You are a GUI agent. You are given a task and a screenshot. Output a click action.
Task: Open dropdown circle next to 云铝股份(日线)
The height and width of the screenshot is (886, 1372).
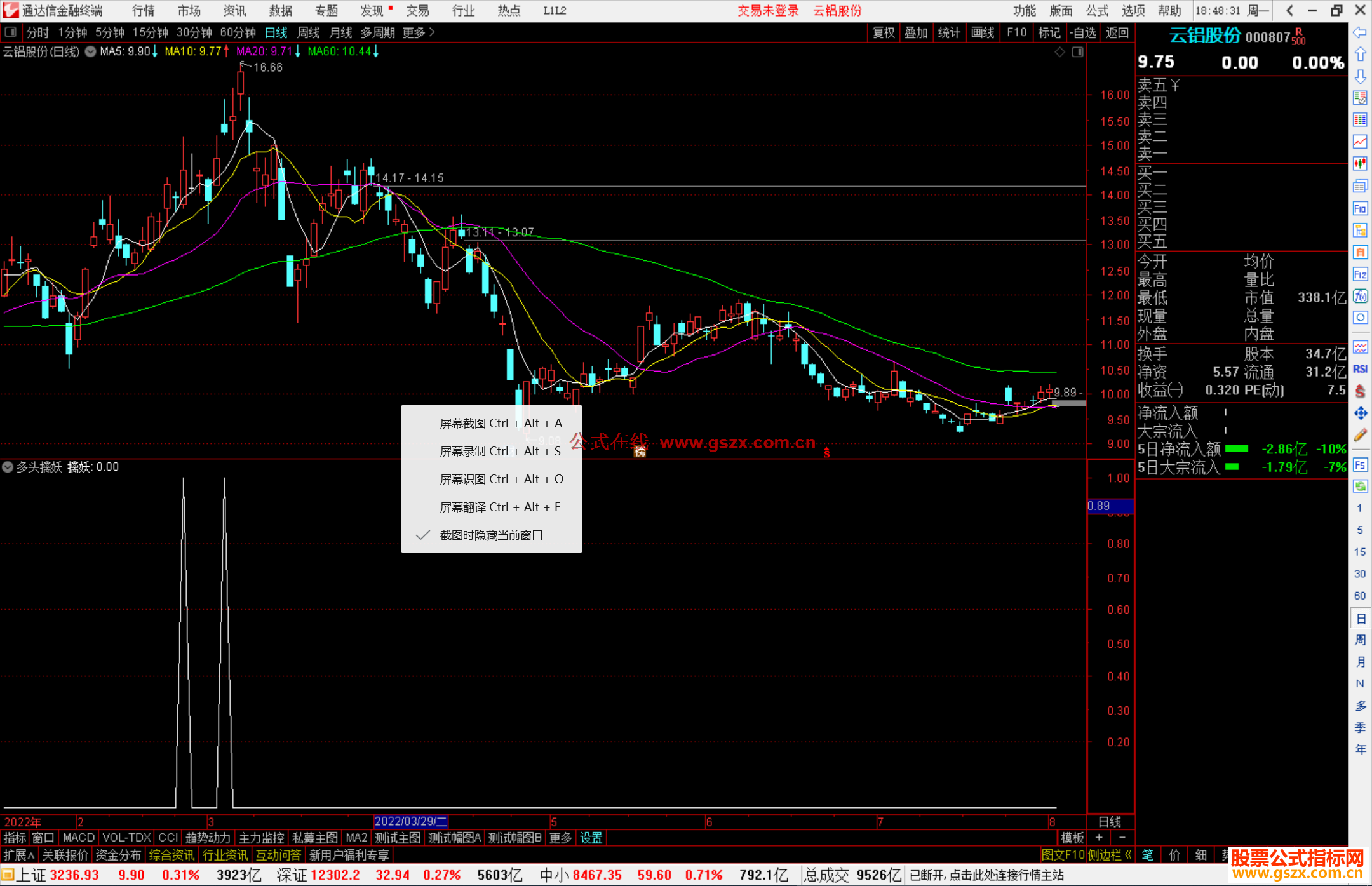click(x=90, y=52)
